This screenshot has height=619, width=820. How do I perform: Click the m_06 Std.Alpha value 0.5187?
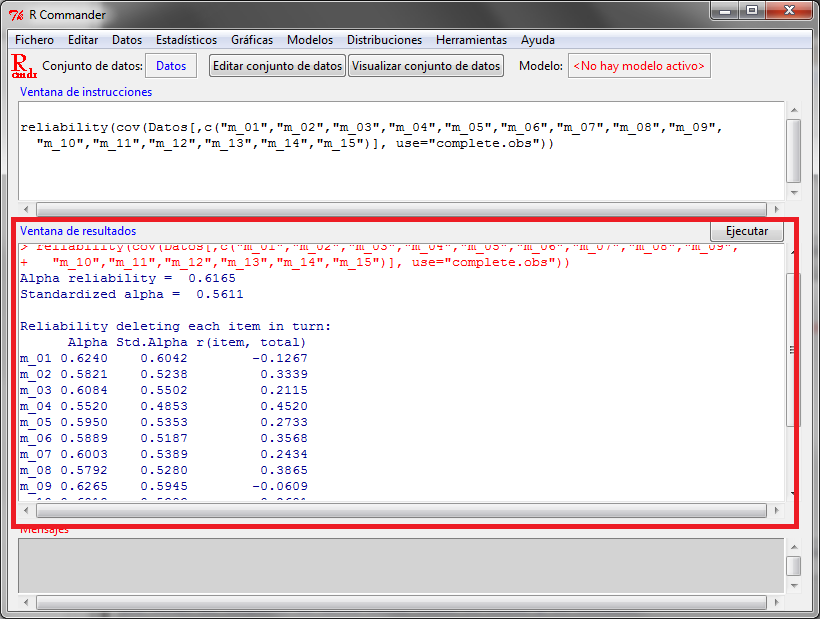pos(164,438)
